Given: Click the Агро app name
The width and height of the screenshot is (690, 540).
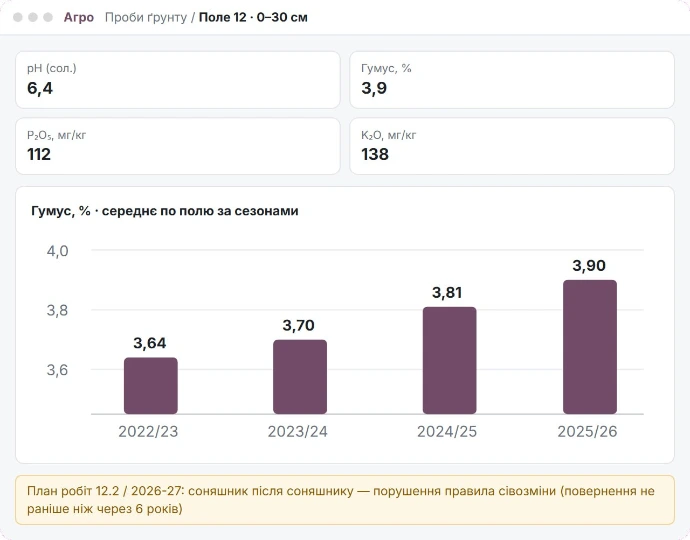Looking at the screenshot, I should [79, 17].
